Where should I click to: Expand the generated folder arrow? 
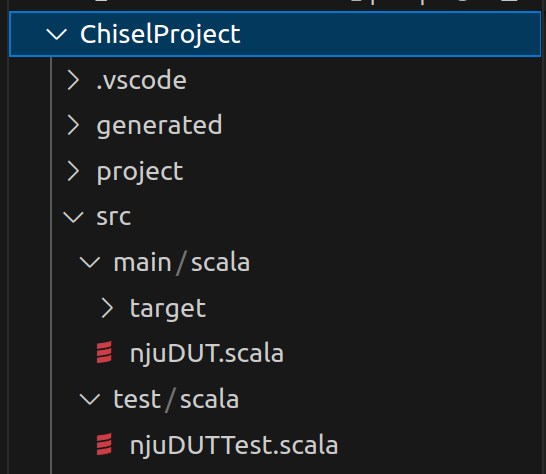[x=73, y=125]
